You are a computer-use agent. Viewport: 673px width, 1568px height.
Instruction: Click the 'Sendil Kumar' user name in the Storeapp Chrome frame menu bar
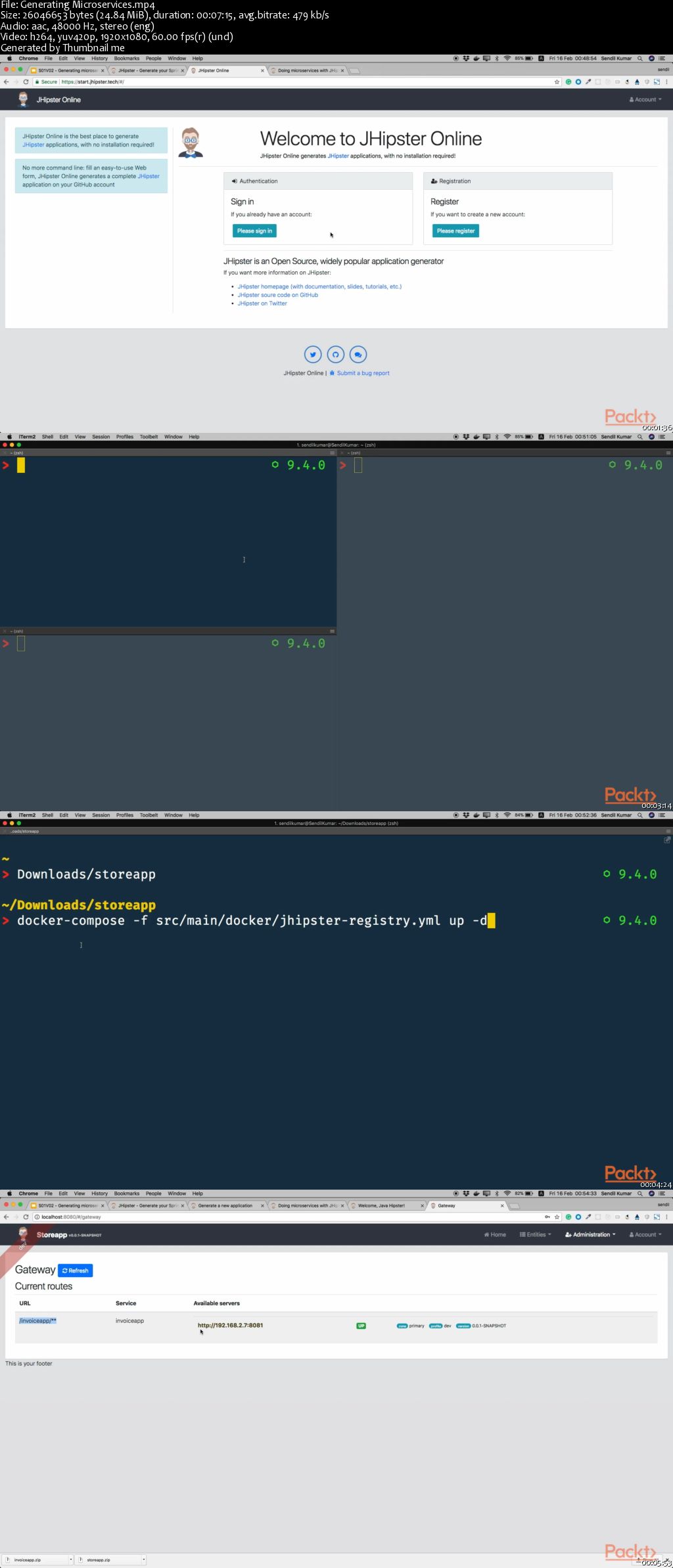pos(616,1194)
